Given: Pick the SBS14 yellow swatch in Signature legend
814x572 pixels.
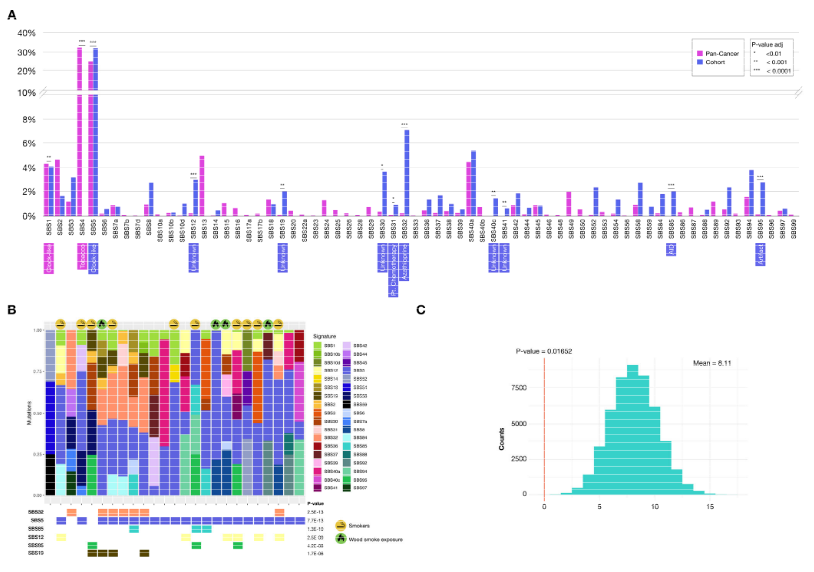Looking at the screenshot, I should 318,379.
